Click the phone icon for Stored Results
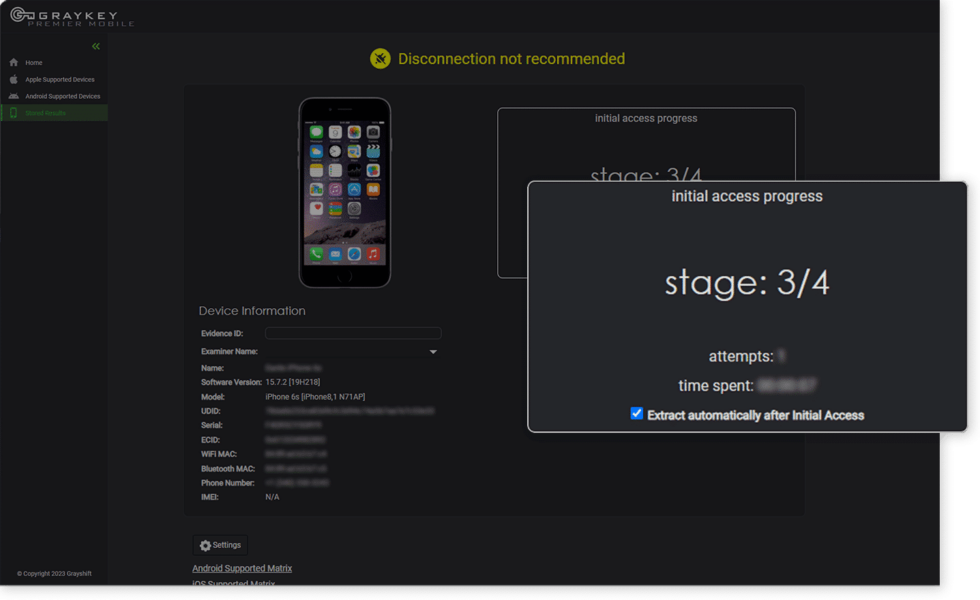 point(13,113)
